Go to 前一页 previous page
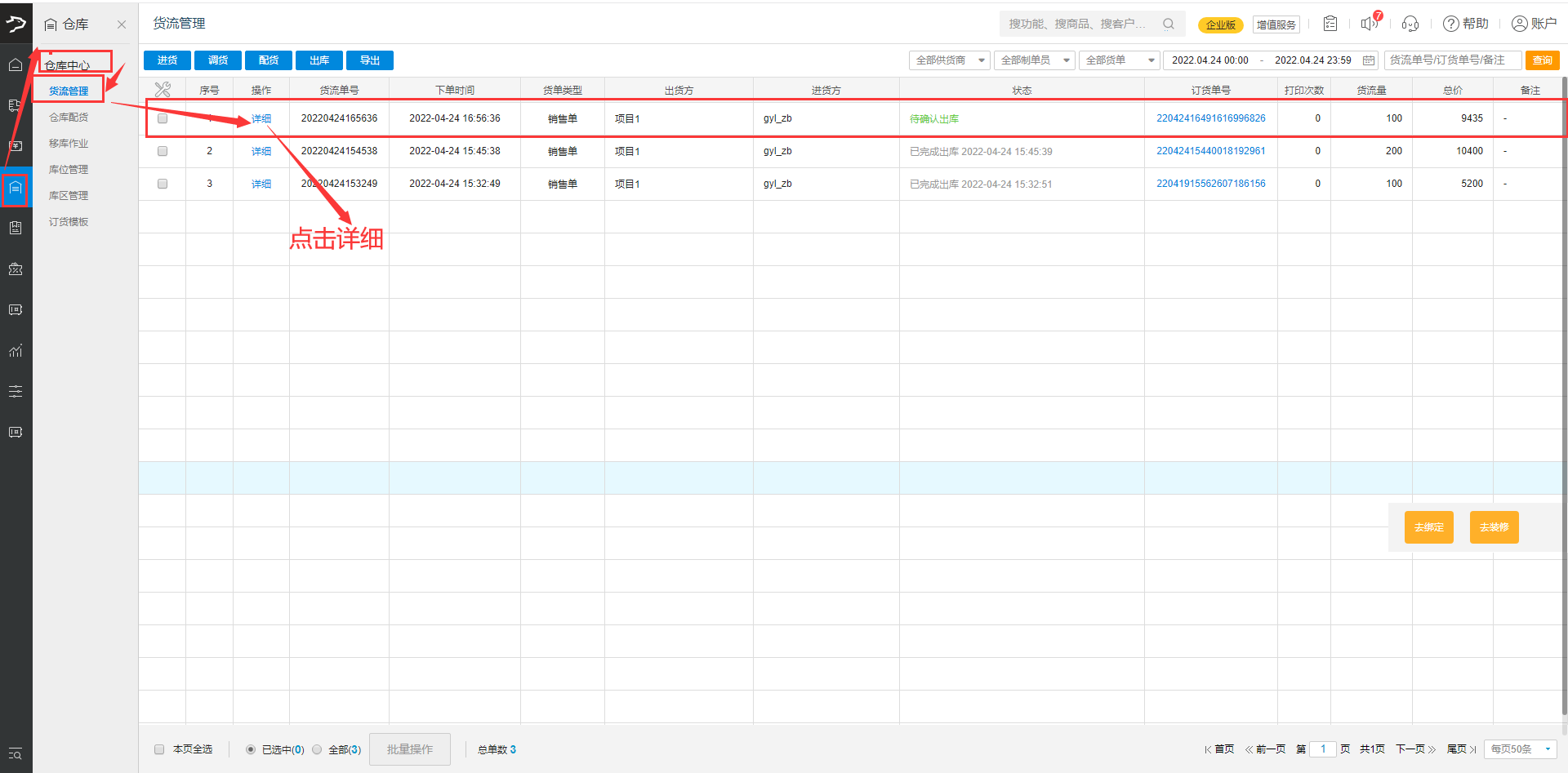 tap(1265, 749)
